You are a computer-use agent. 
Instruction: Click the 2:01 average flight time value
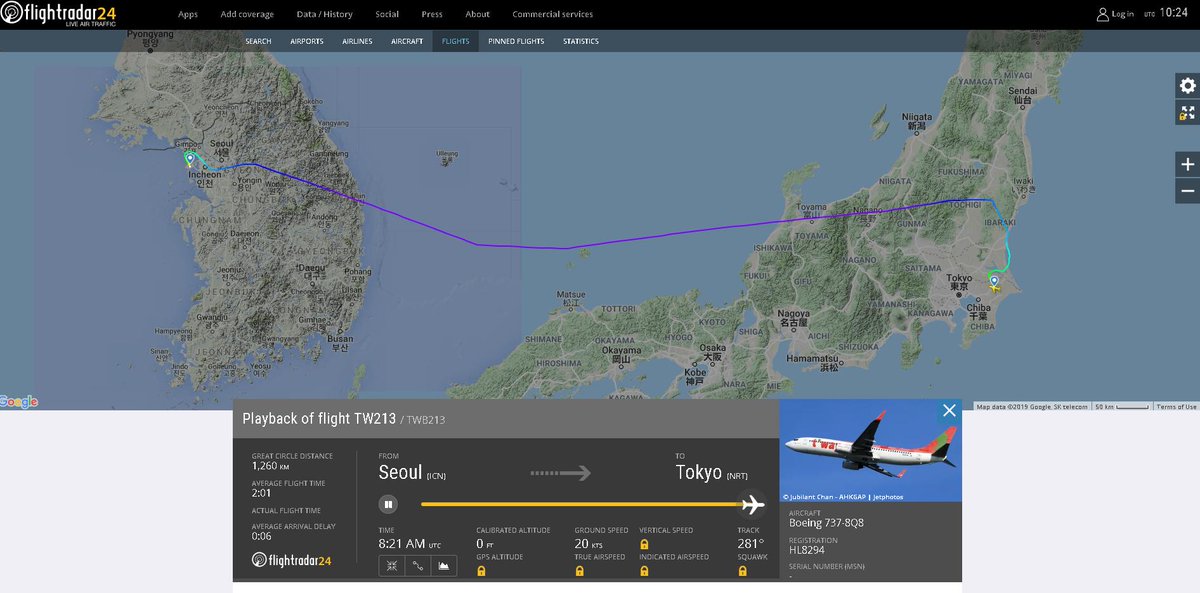pos(261,494)
